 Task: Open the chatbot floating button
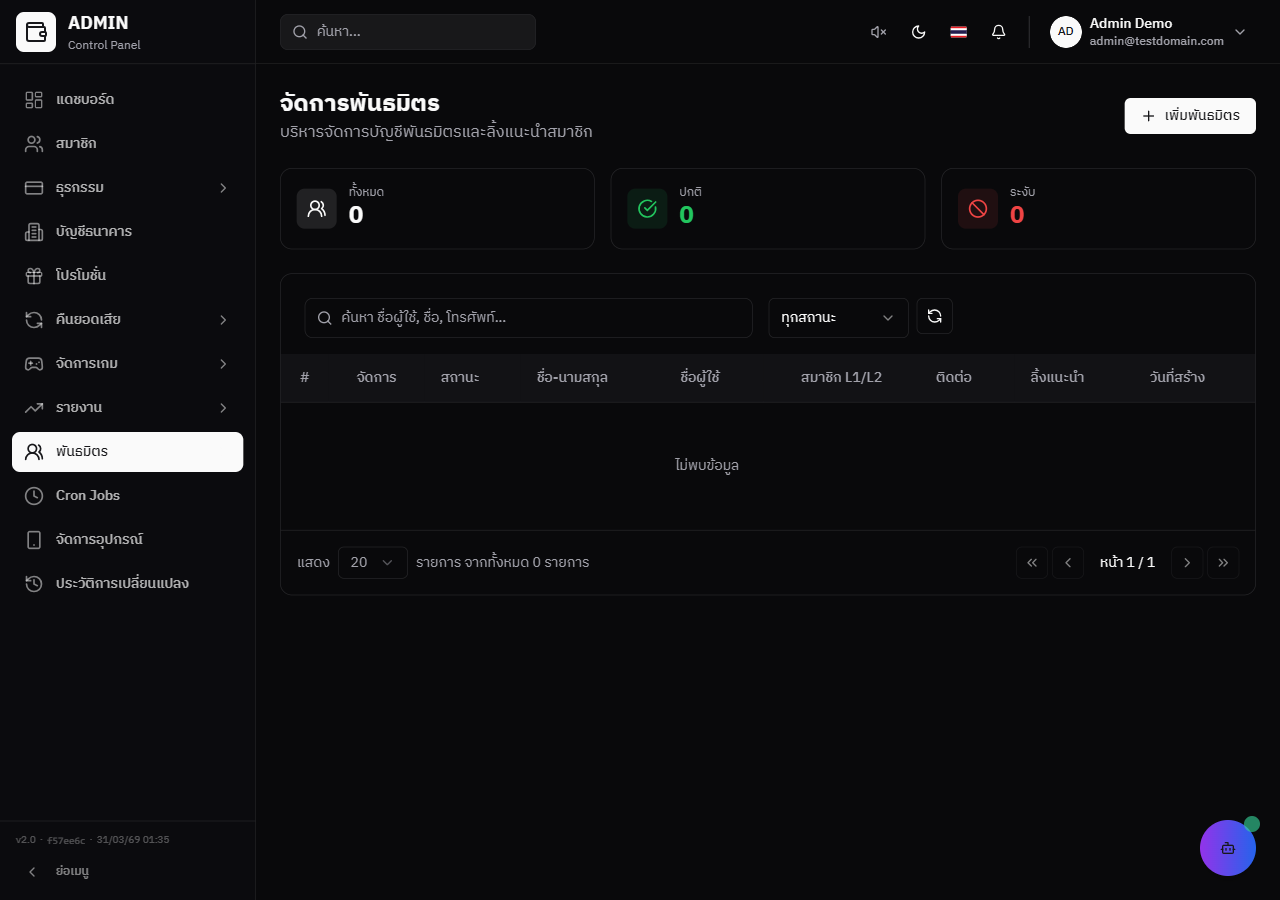(1228, 848)
